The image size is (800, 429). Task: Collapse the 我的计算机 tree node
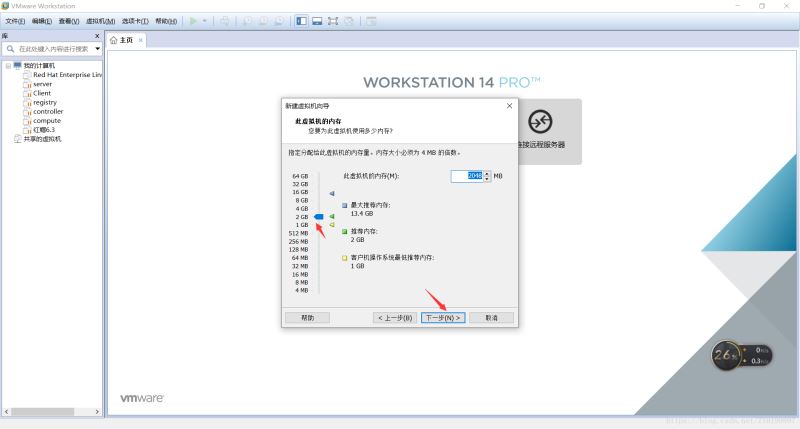pyautogui.click(x=8, y=66)
